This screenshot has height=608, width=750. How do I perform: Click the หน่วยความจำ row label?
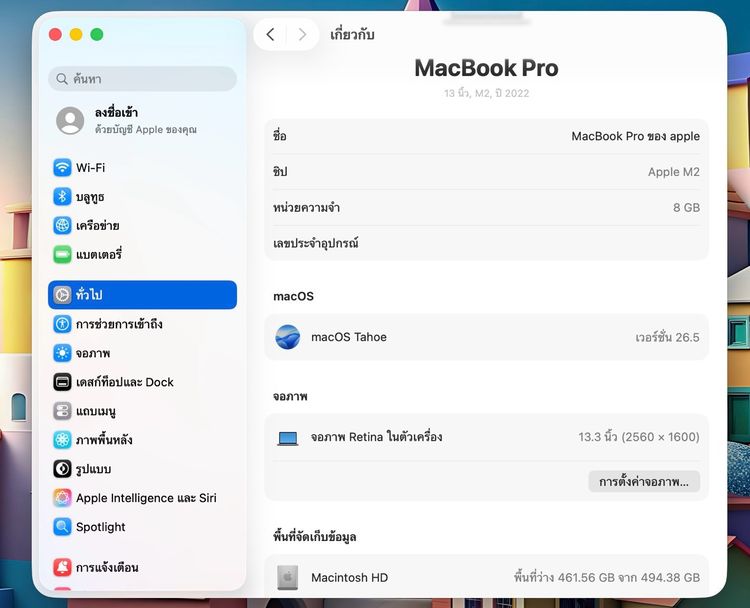click(306, 208)
